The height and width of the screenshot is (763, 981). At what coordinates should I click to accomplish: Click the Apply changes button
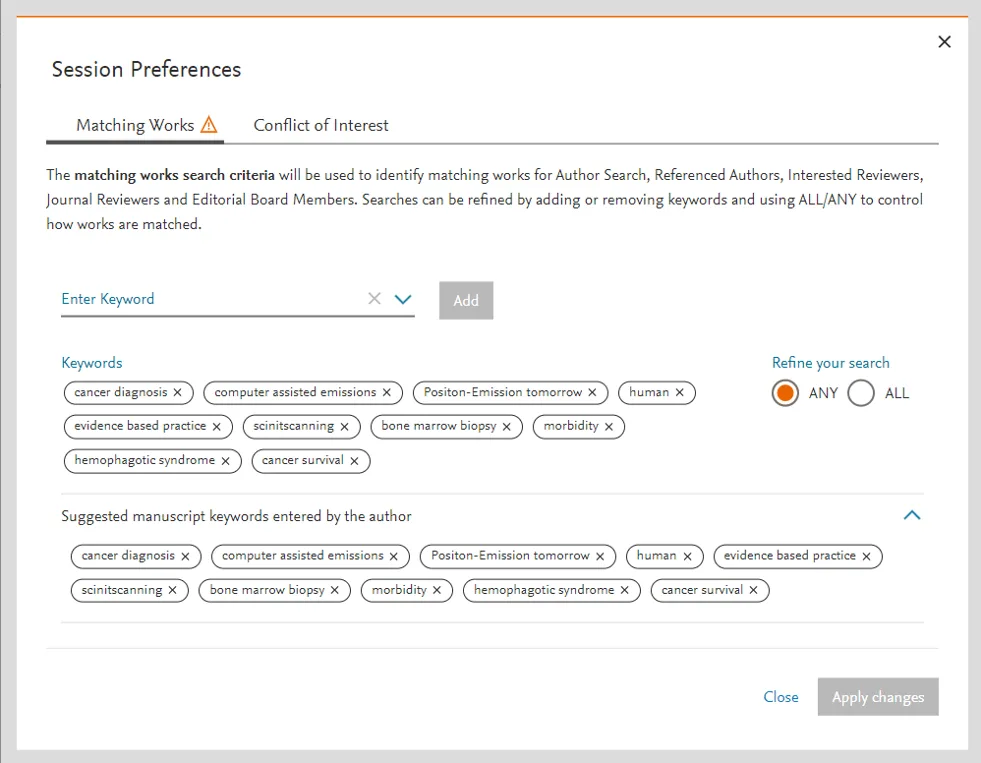click(x=877, y=697)
